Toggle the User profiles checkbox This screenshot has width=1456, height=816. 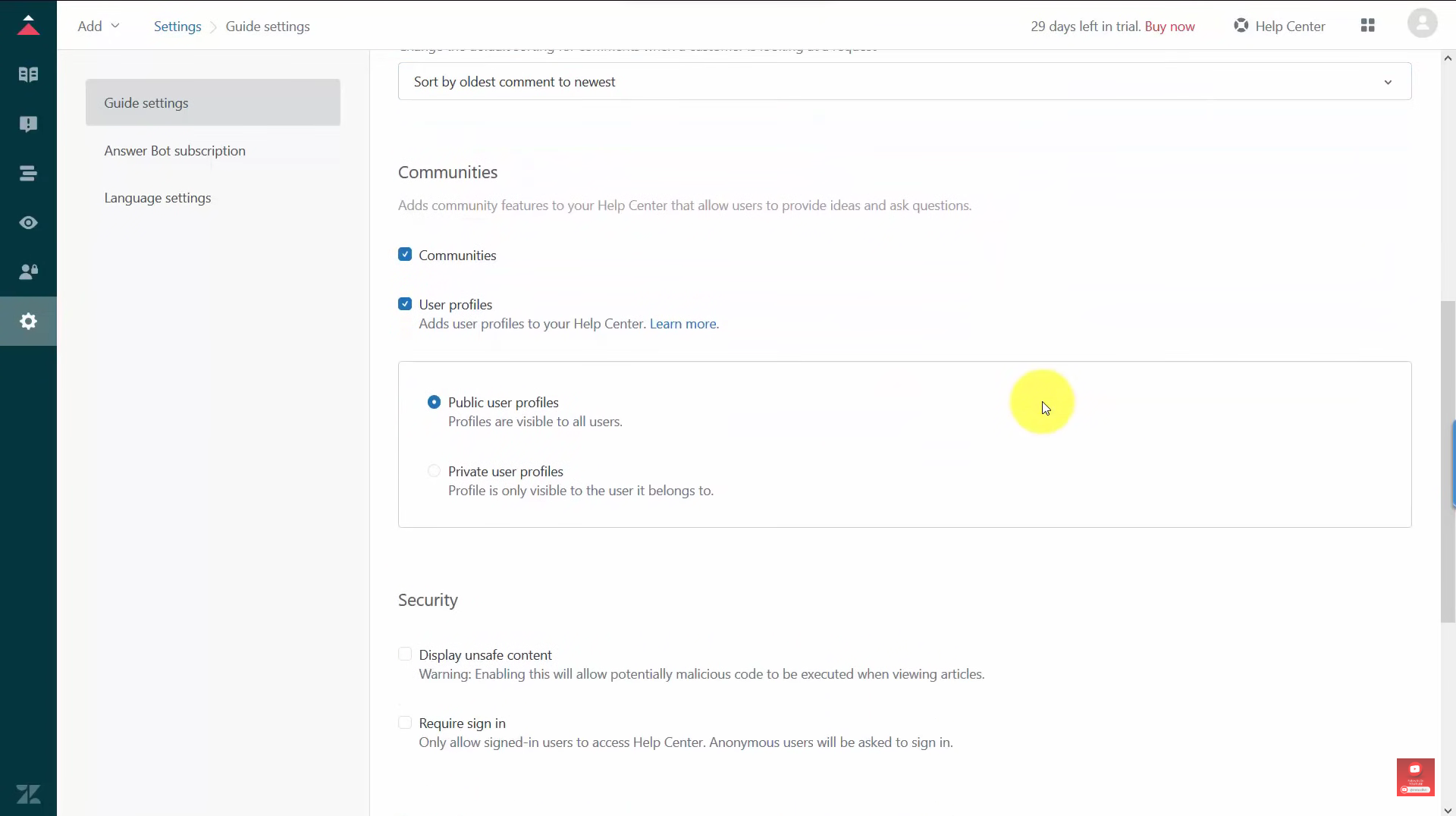[405, 304]
